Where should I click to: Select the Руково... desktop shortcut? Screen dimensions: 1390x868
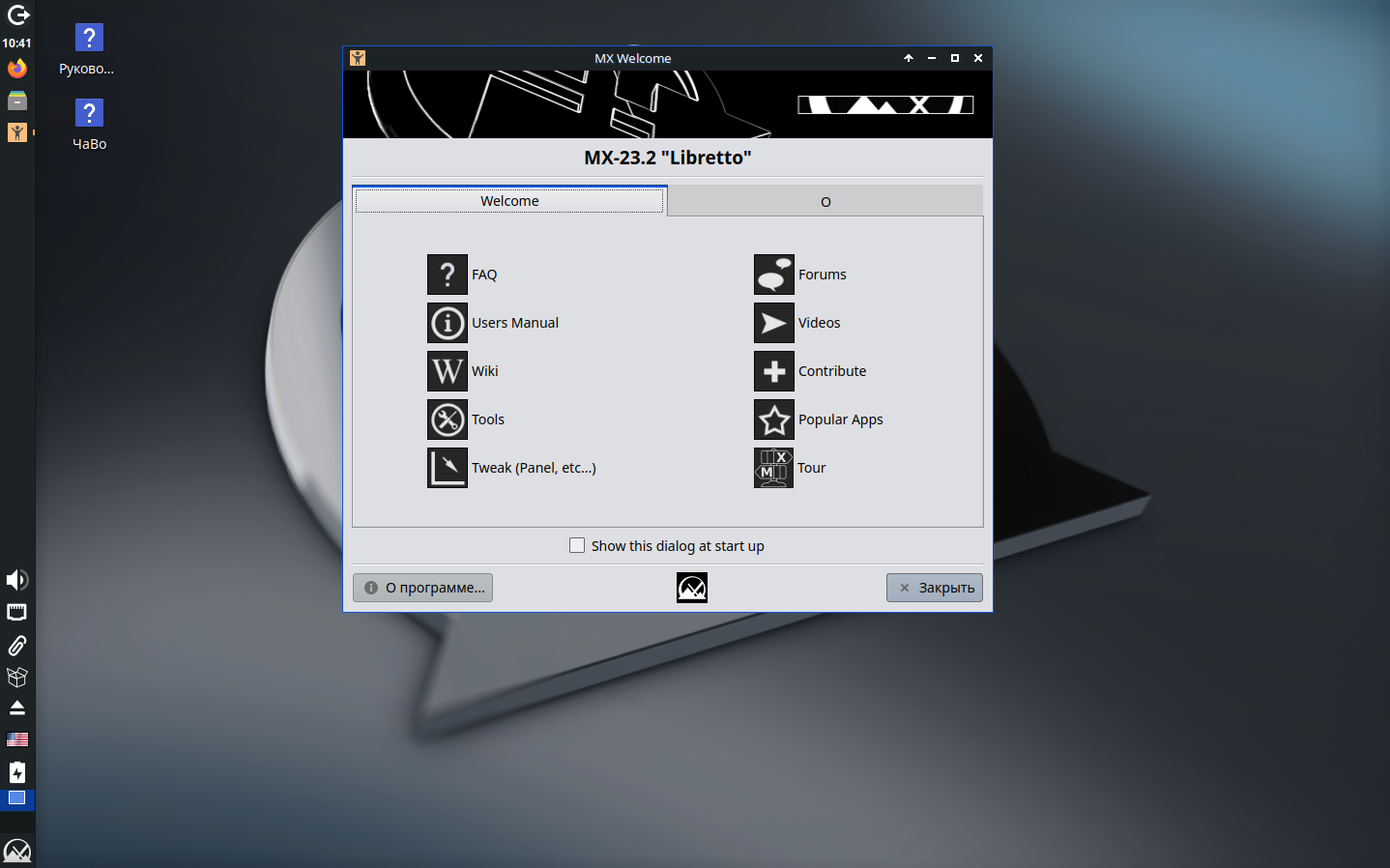[87, 50]
